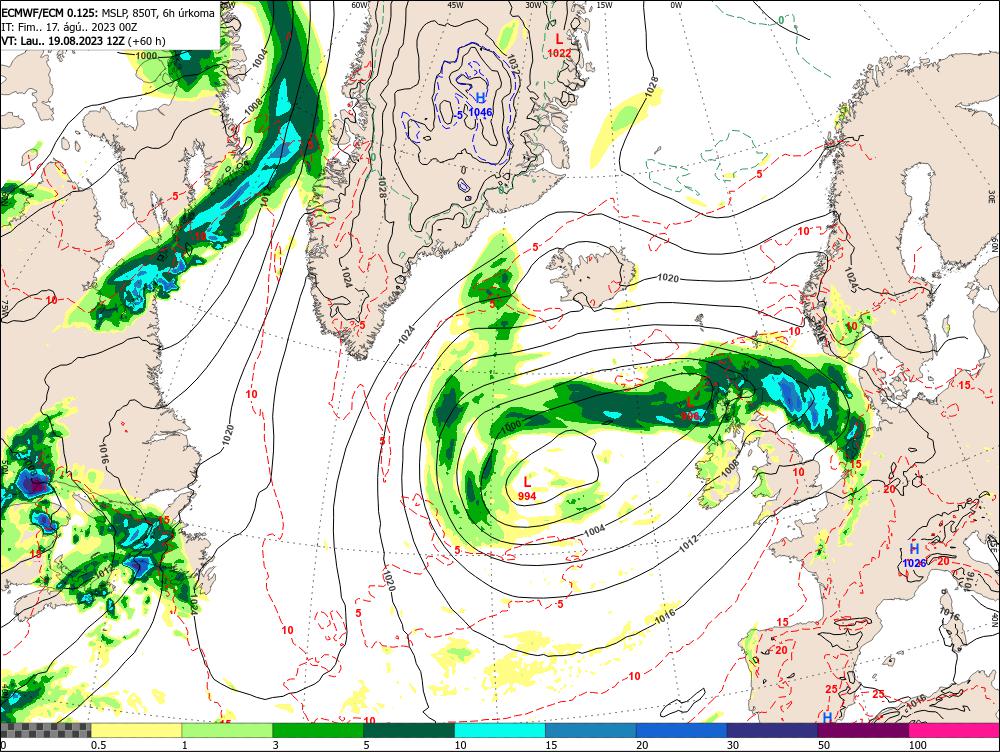Select the cyan 10–15 legend swatch
Viewport: 1000px width, 752px height.
coord(499,730)
